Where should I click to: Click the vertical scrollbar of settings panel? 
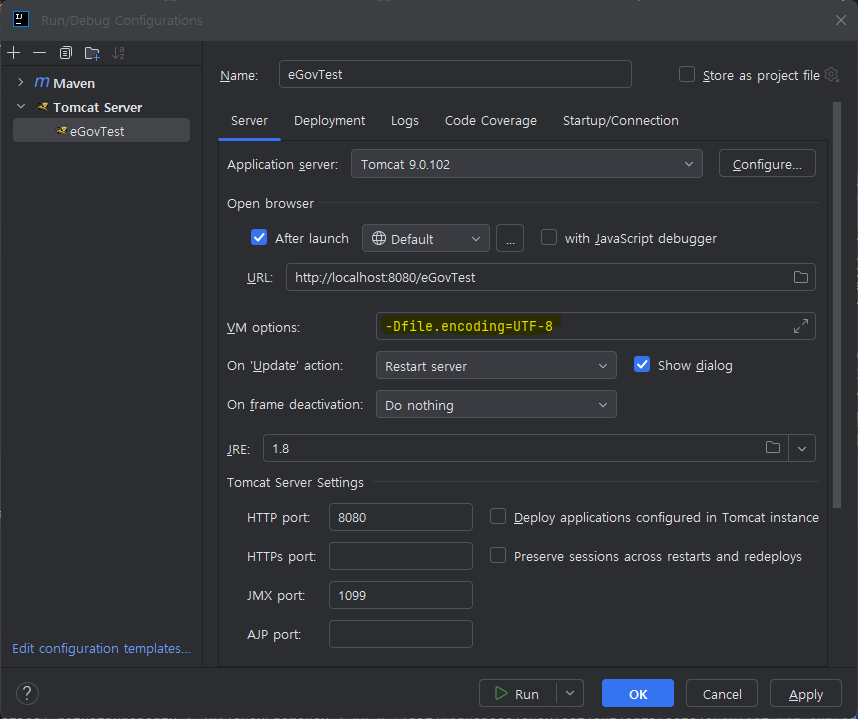(x=837, y=305)
